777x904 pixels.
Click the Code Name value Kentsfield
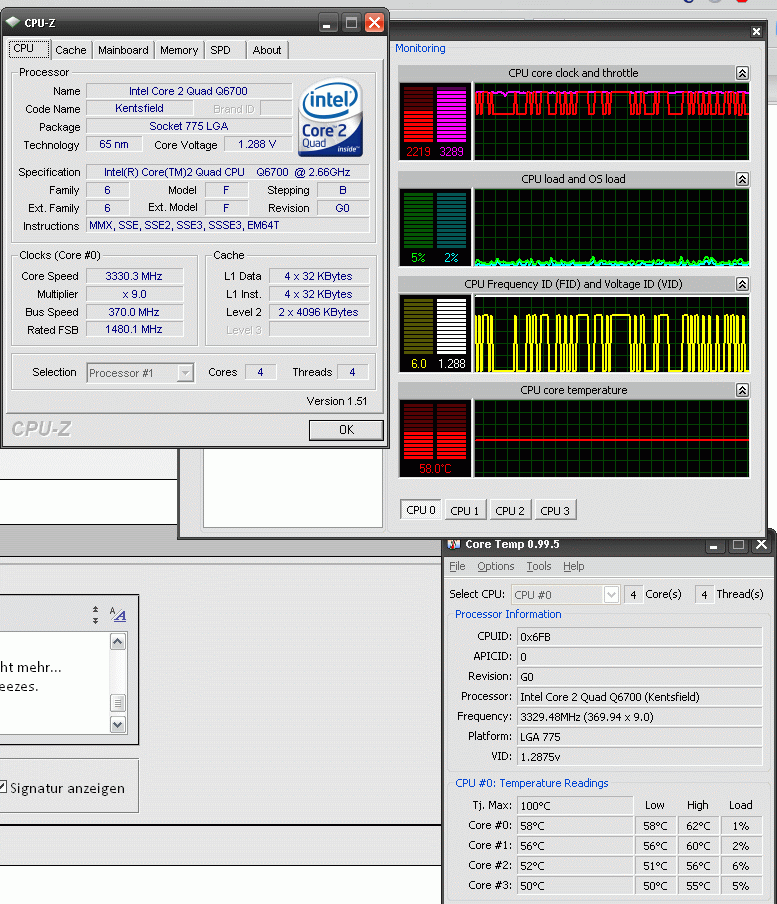point(139,108)
